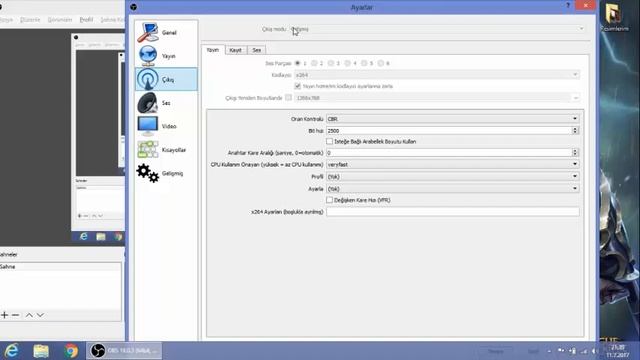This screenshot has height=360, width=640.
Task: Enable the Çıkışı Yeniden Boyutlandır checkbox
Action: click(289, 98)
